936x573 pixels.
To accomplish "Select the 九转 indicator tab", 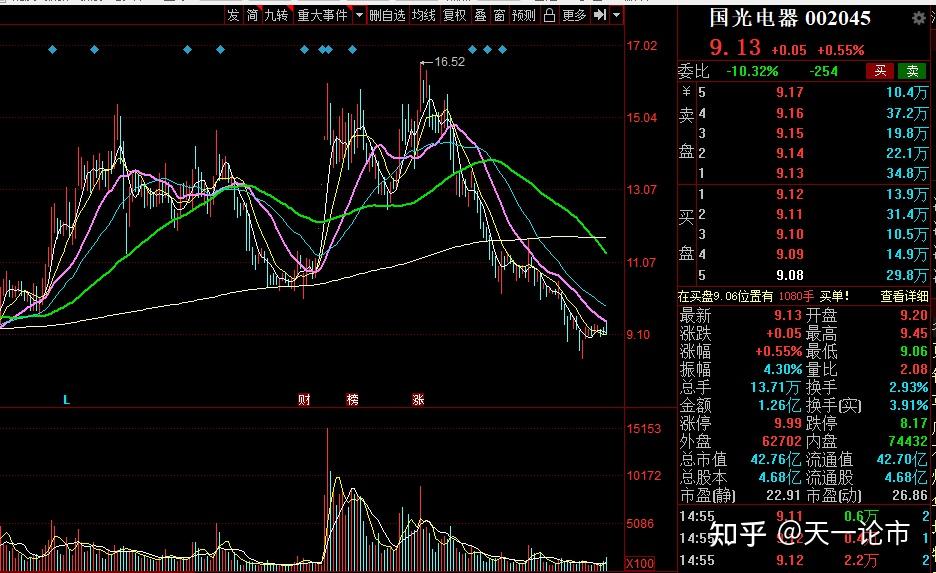I will coord(276,15).
